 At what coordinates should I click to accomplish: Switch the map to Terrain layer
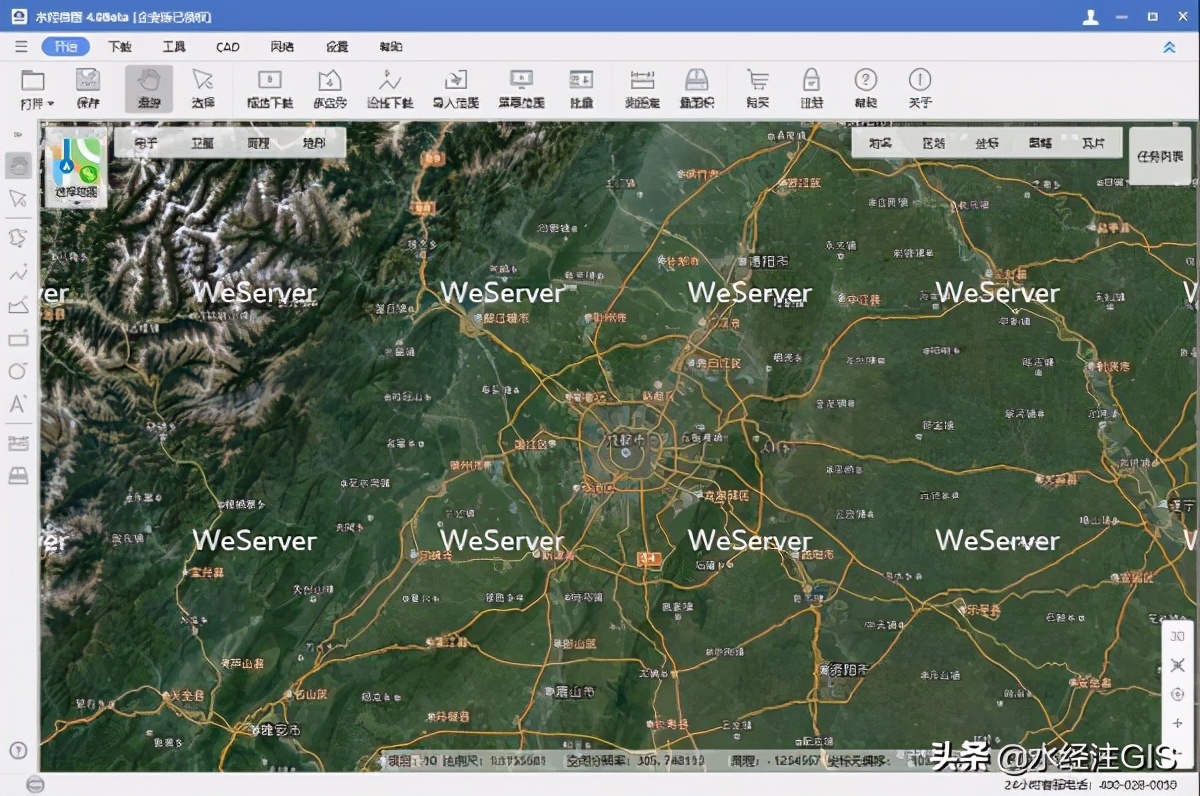point(314,143)
